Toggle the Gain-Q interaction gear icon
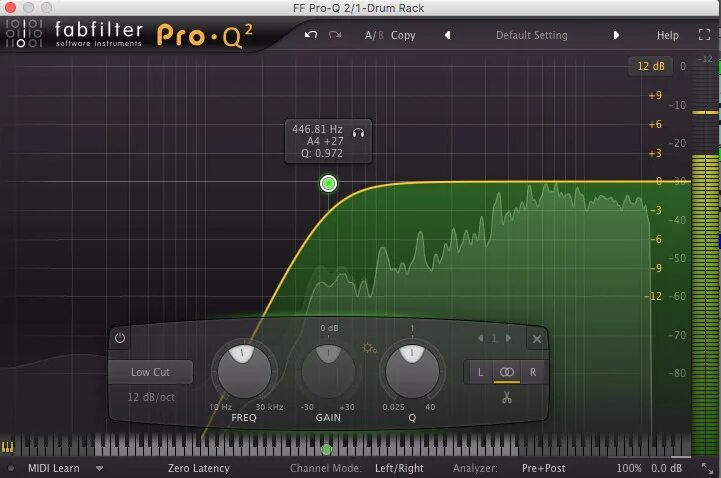Screen dimensions: 721x478 369,348
